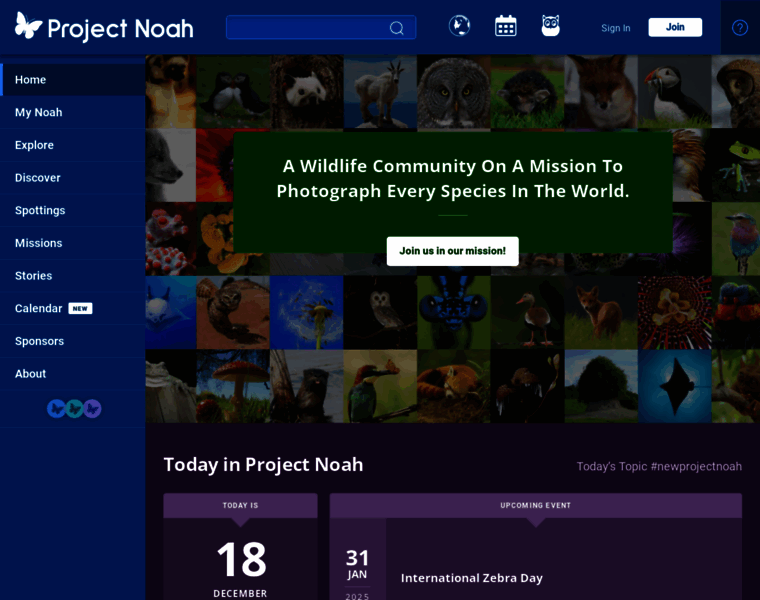This screenshot has width=760, height=600.
Task: Open Stories in the sidebar
Action: 73,276
